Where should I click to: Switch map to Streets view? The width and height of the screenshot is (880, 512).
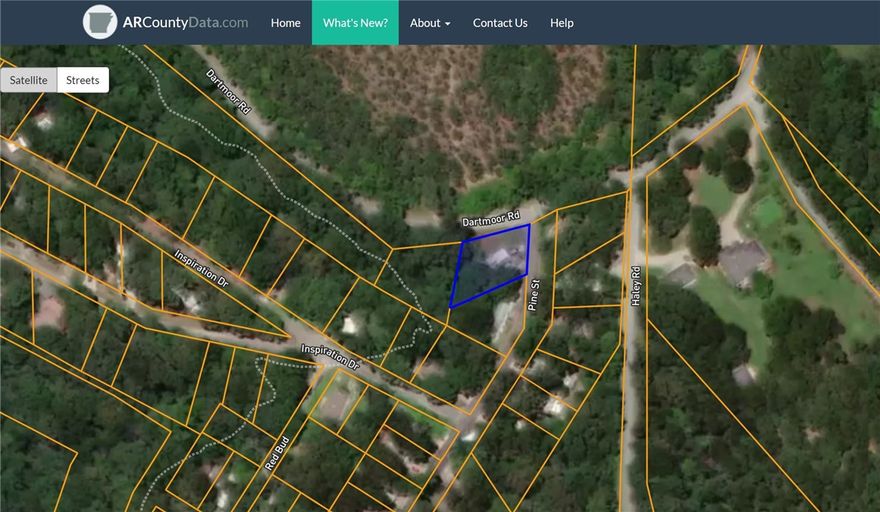[x=83, y=80]
